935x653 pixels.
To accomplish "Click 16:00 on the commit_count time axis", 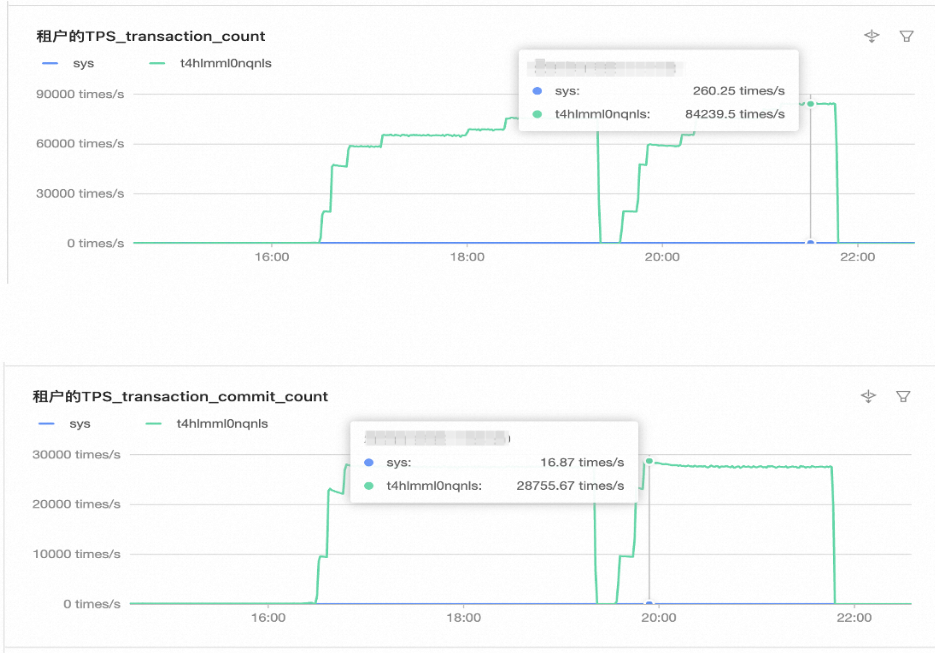I will pyautogui.click(x=268, y=618).
